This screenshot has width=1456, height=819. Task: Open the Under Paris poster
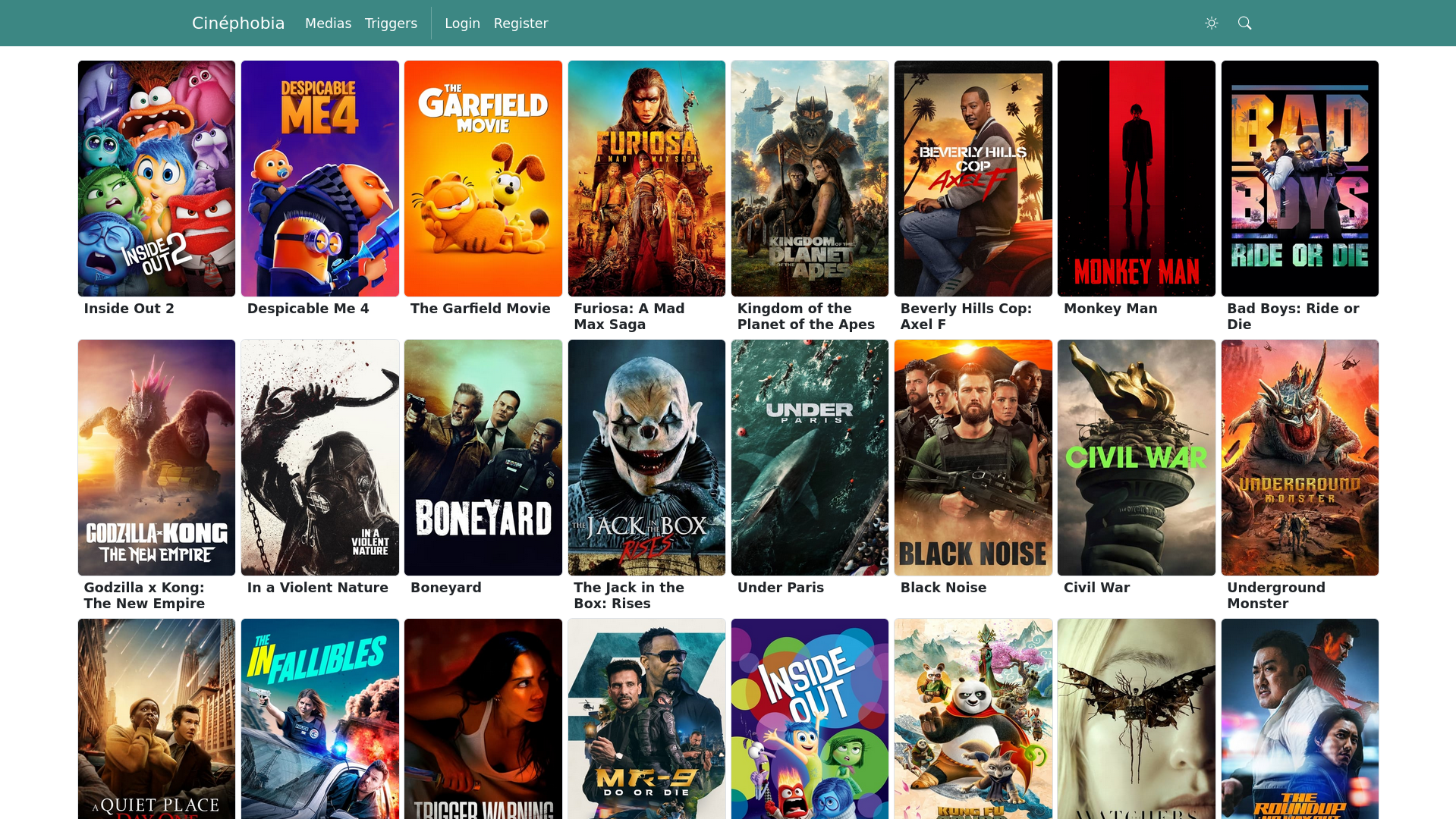click(x=810, y=458)
